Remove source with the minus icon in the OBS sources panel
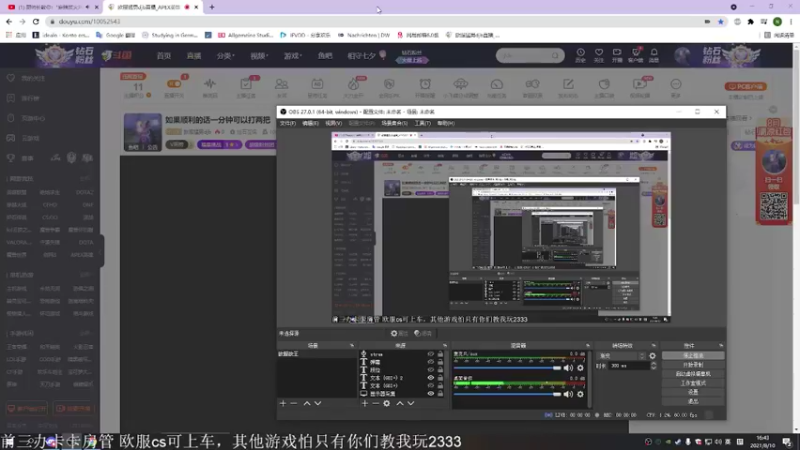Viewport: 800px width, 450px height. pyautogui.click(x=376, y=403)
